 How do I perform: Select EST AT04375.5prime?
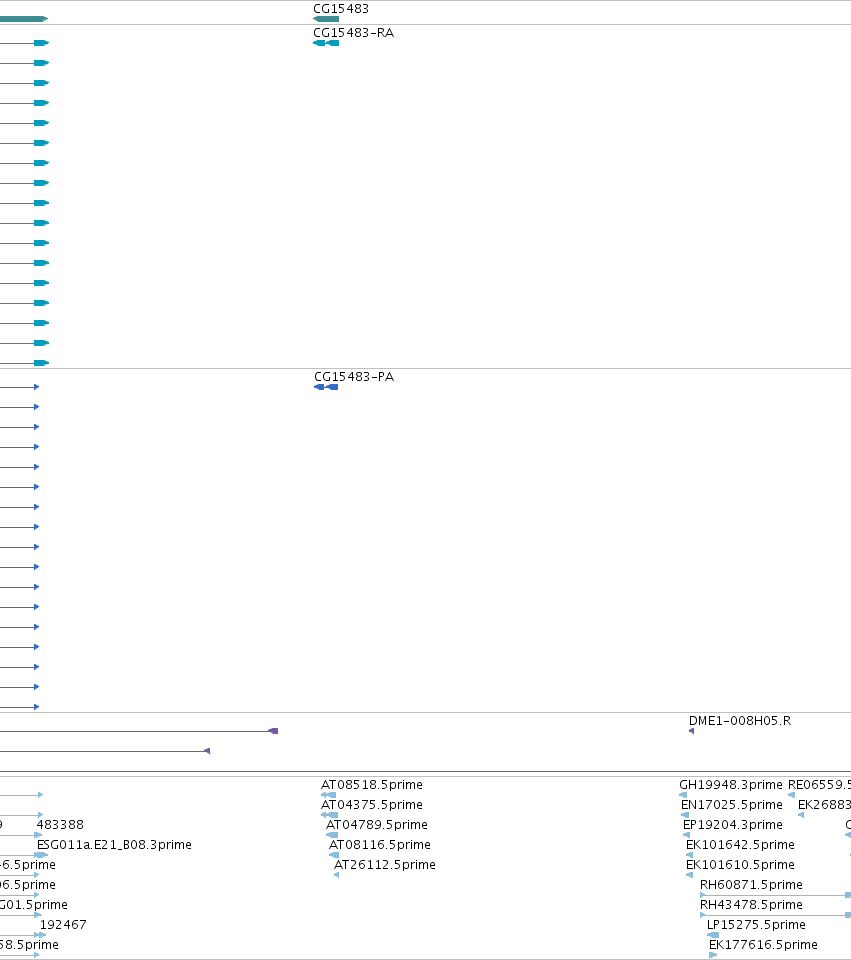tap(372, 804)
